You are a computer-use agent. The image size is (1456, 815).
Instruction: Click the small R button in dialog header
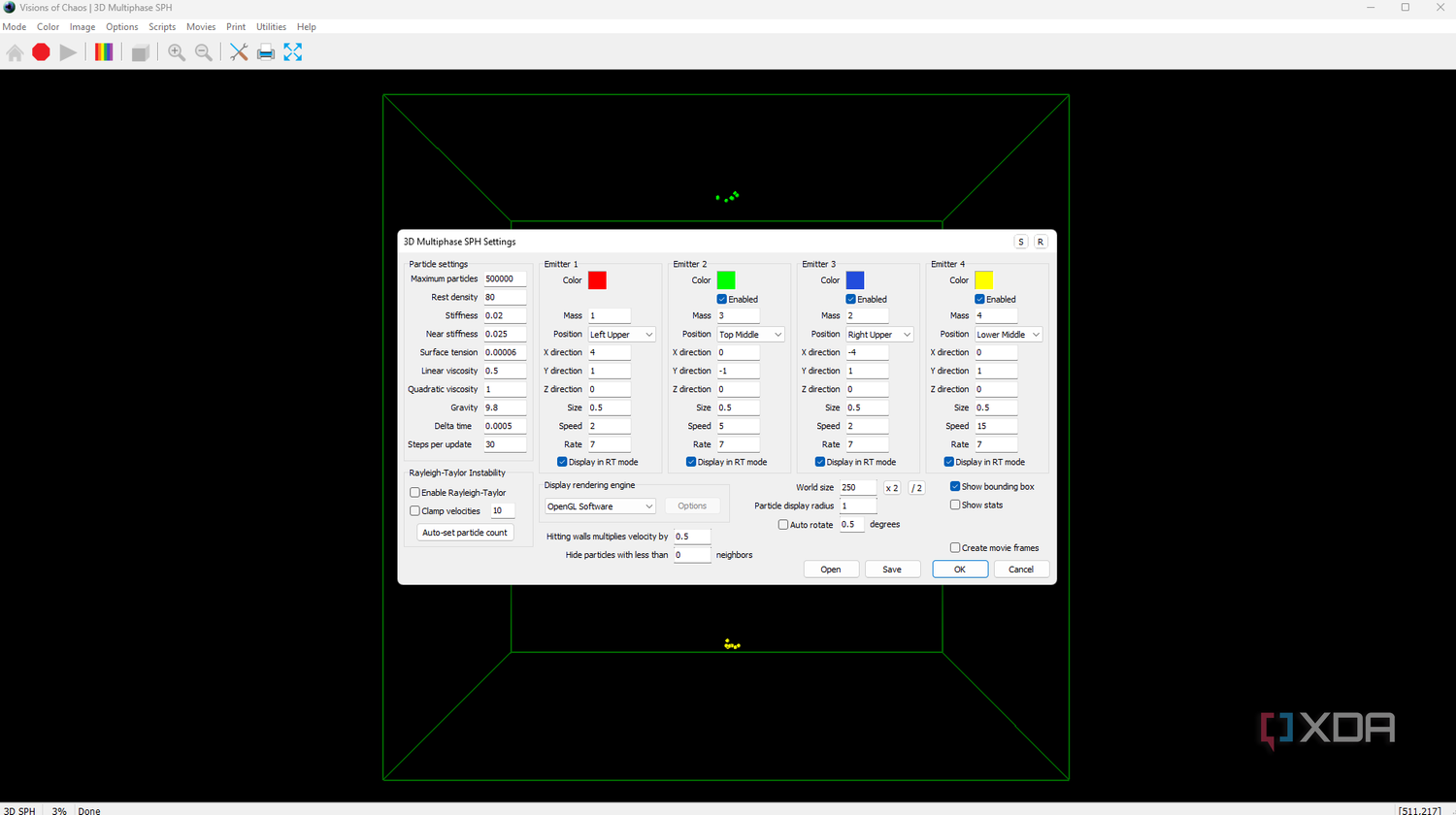pyautogui.click(x=1041, y=242)
